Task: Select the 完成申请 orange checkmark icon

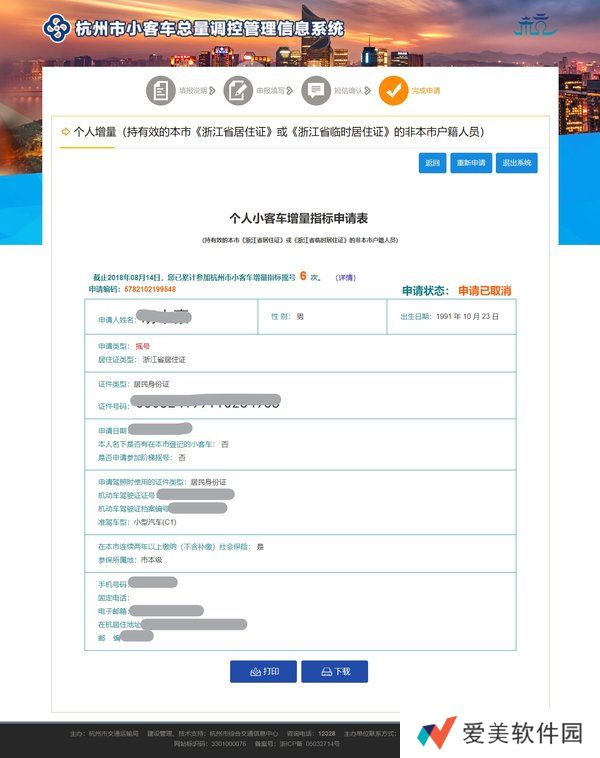Action: click(394, 90)
